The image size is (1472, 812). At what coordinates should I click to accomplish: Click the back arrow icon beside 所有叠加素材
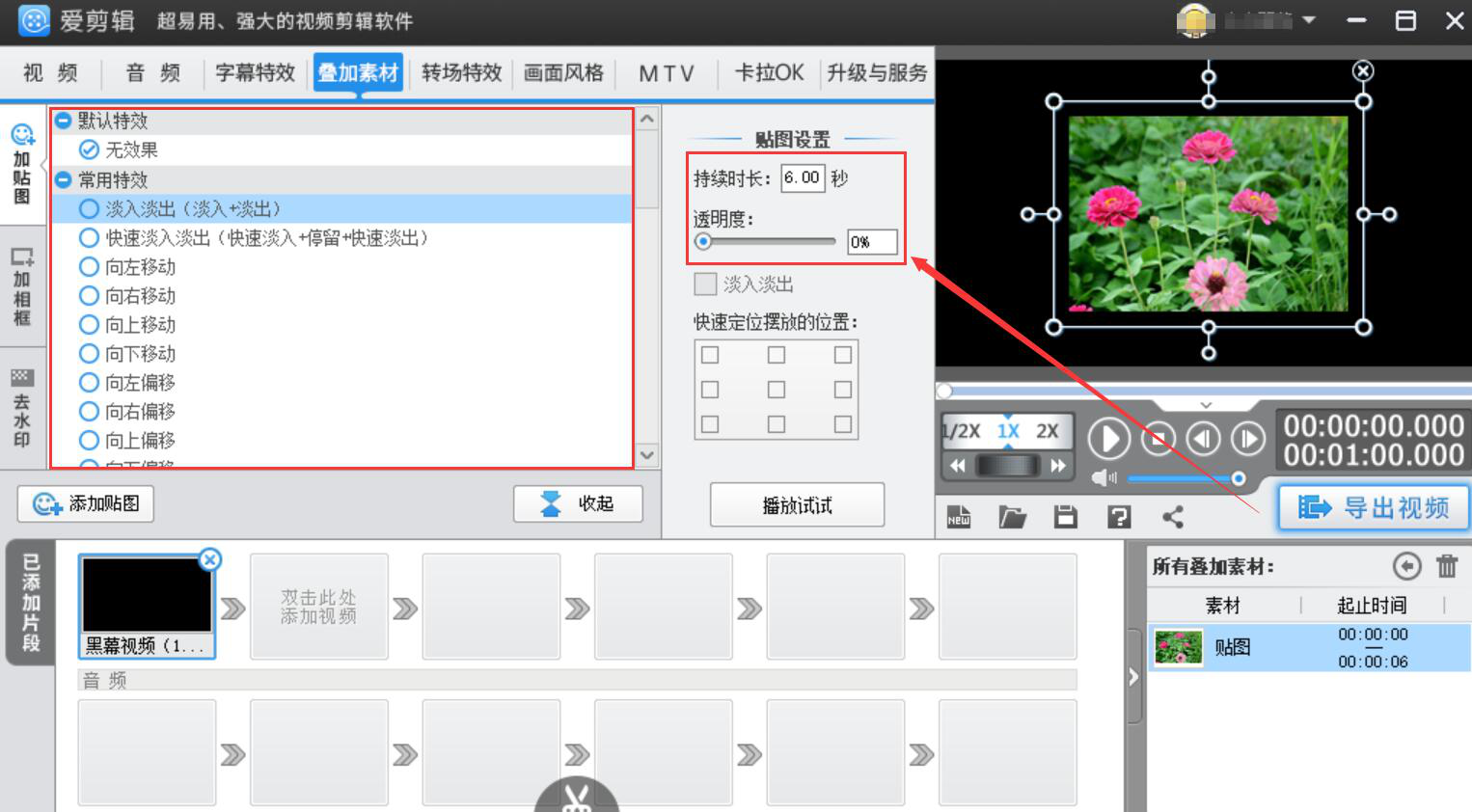[x=1407, y=566]
